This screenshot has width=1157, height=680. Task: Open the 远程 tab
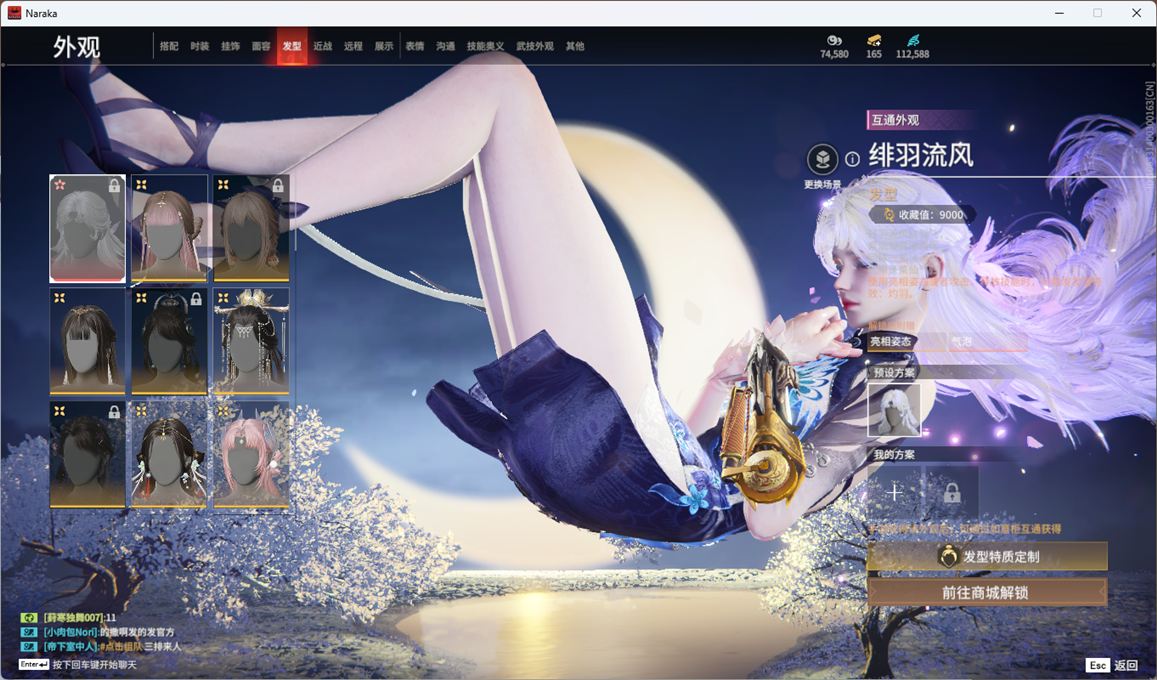[353, 46]
